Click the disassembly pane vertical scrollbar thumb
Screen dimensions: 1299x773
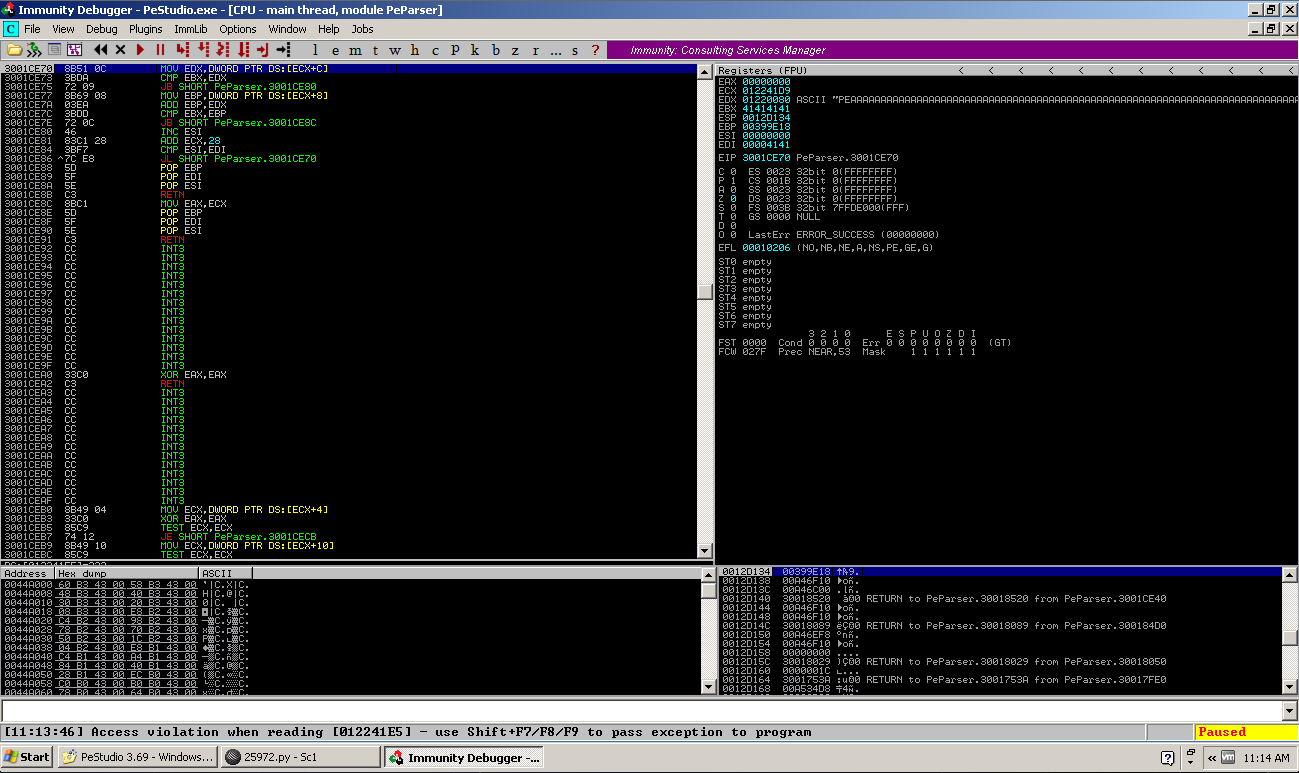[x=705, y=291]
